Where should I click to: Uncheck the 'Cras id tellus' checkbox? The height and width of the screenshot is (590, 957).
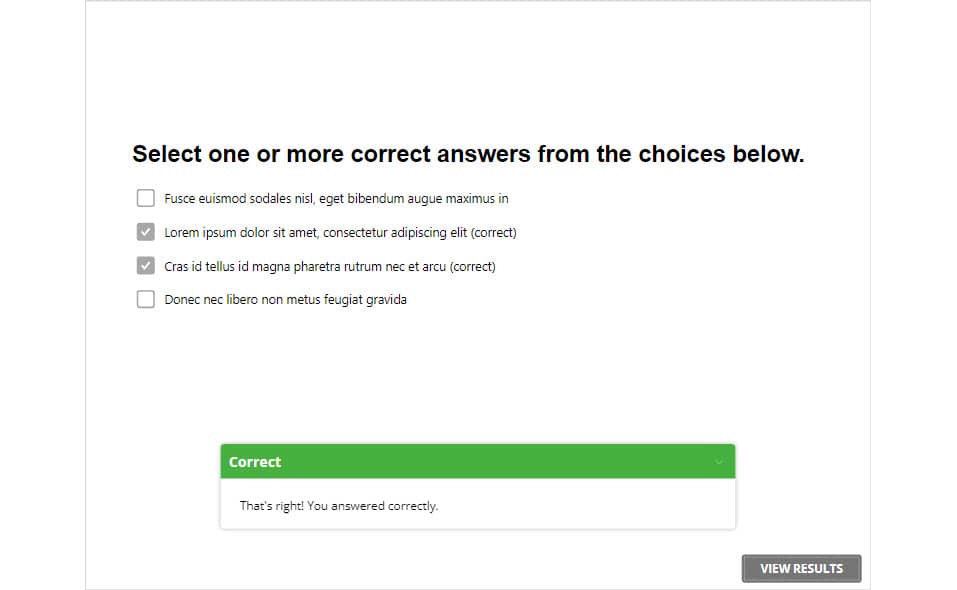coord(146,266)
